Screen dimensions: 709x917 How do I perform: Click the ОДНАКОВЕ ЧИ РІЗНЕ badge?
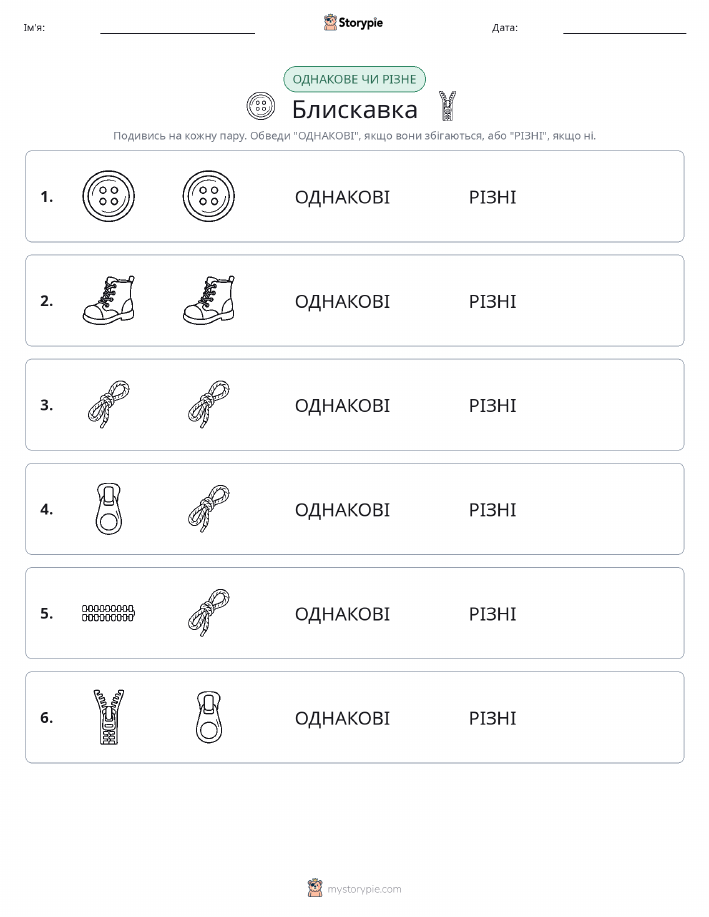coord(354,79)
